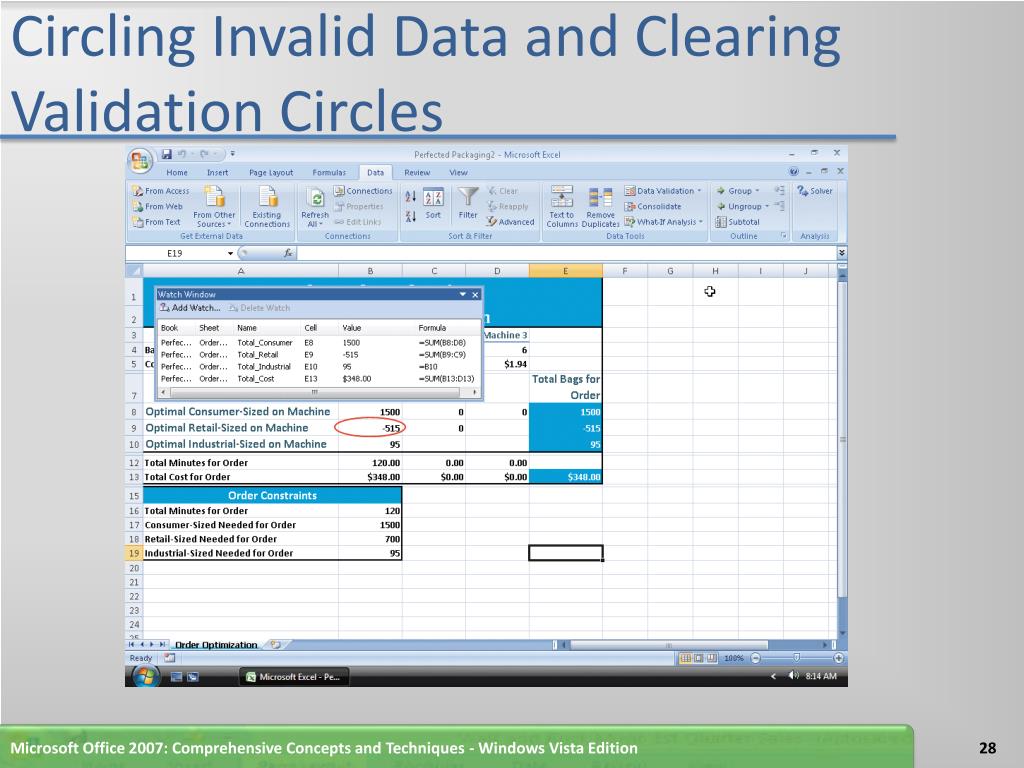Image resolution: width=1024 pixels, height=768 pixels.
Task: Open the Outline group dialog launcher
Action: (783, 236)
